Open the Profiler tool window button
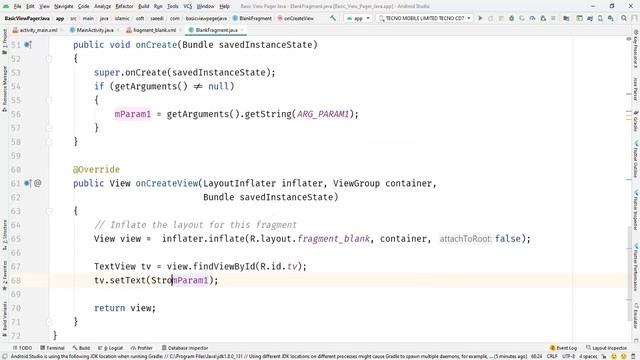The width and height of the screenshot is (640, 360). click(141, 348)
